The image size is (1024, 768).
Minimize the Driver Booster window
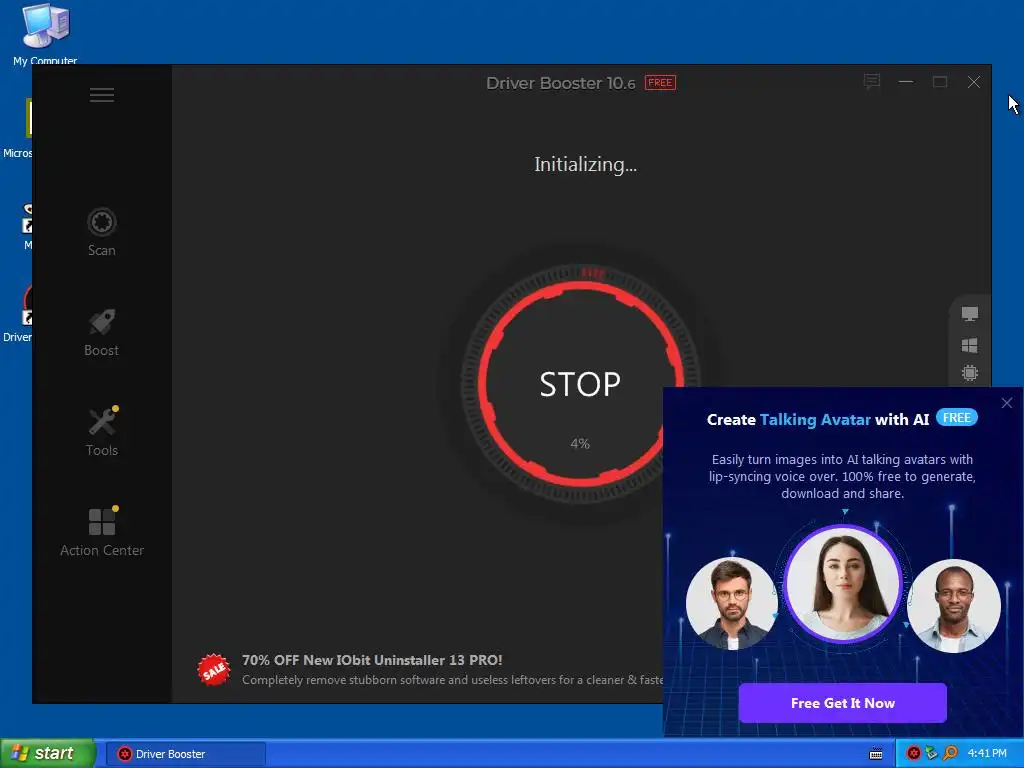tap(906, 82)
